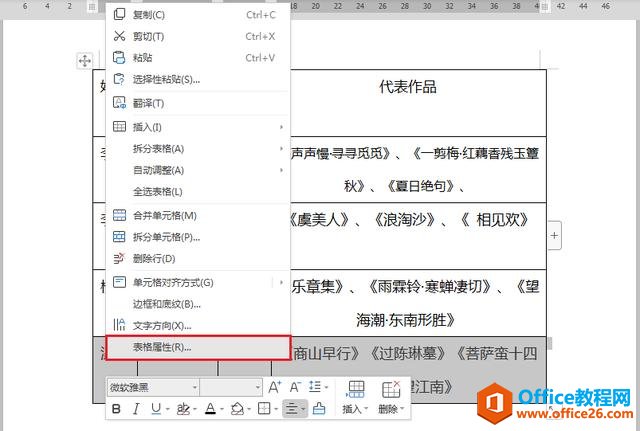Click the 删除 button in mini toolbar
This screenshot has width=640, height=431.
(391, 398)
